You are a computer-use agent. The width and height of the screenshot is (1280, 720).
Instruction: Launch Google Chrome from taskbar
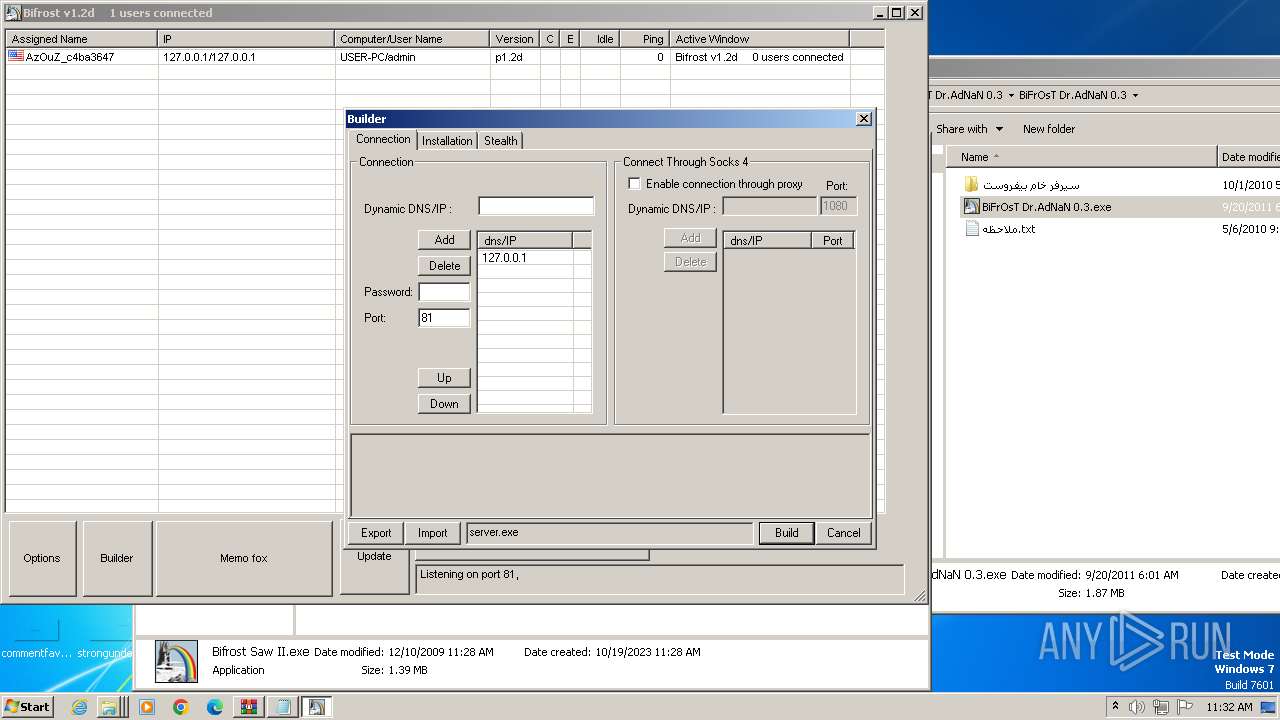click(181, 707)
